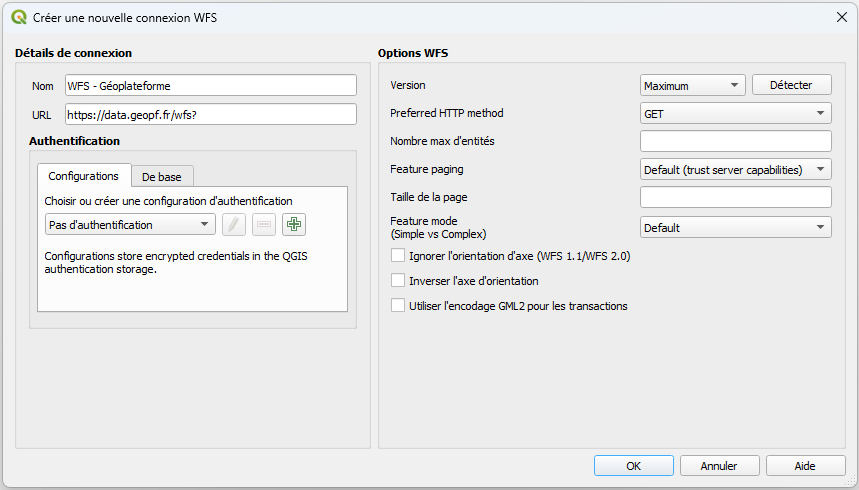Click the Annuler button
859x490 pixels.
(719, 466)
